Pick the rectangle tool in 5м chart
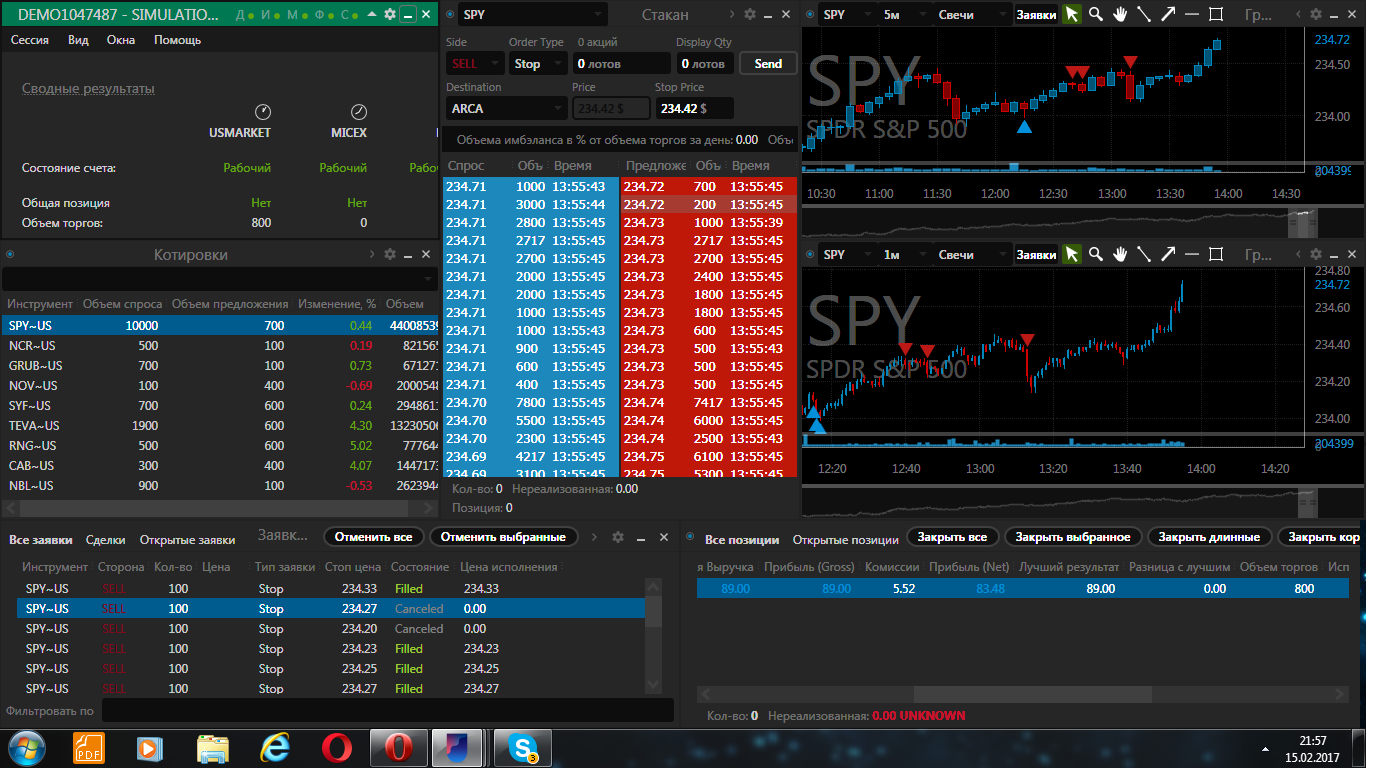Screen dimensions: 1382x768 (1216, 14)
